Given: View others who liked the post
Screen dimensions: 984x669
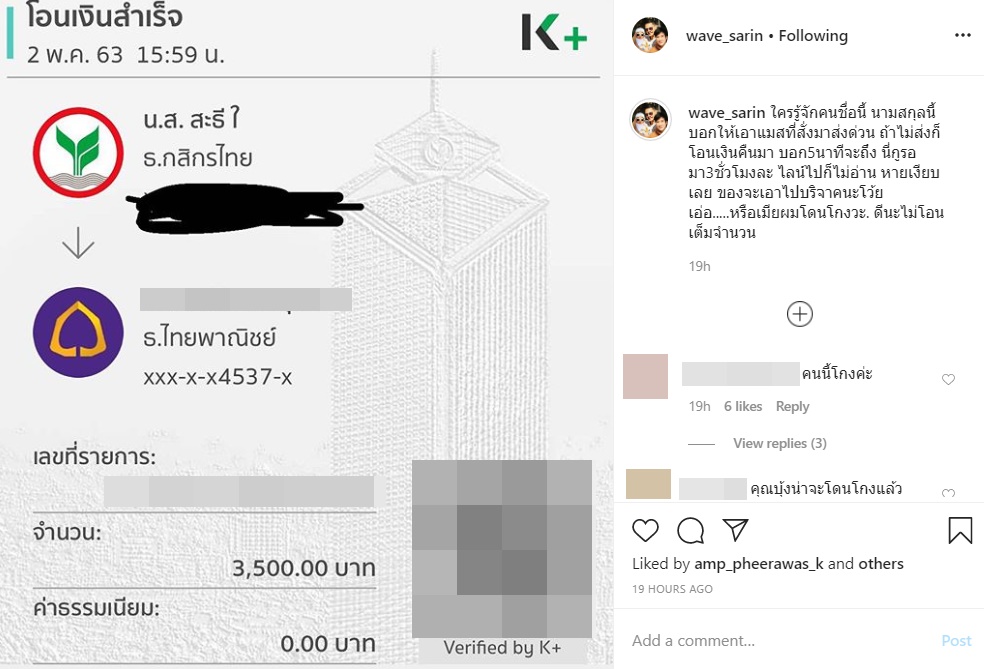Looking at the screenshot, I should (881, 564).
